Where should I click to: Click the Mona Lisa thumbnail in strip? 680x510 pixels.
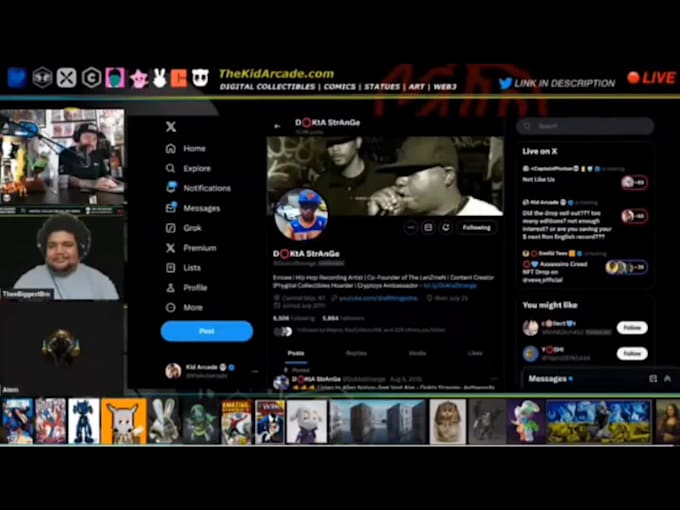pyautogui.click(x=668, y=422)
